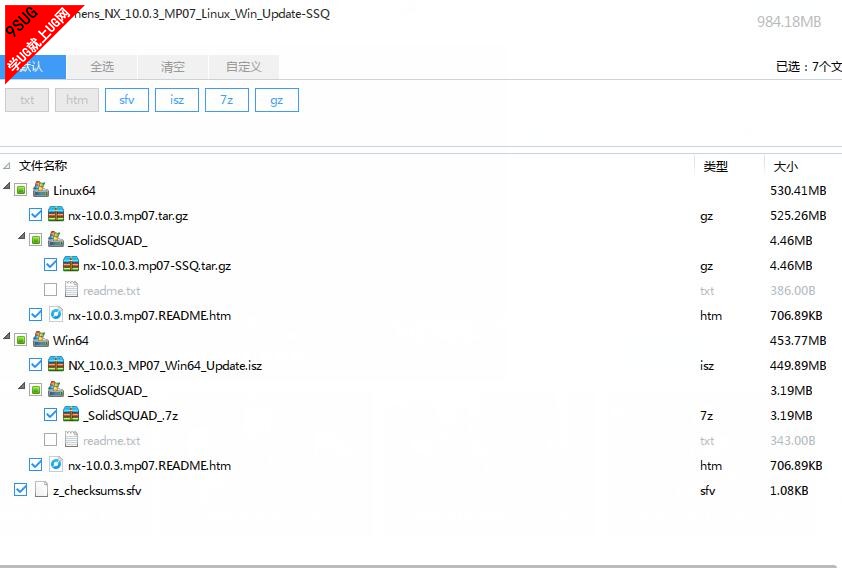Filter by txt file type

(27, 100)
